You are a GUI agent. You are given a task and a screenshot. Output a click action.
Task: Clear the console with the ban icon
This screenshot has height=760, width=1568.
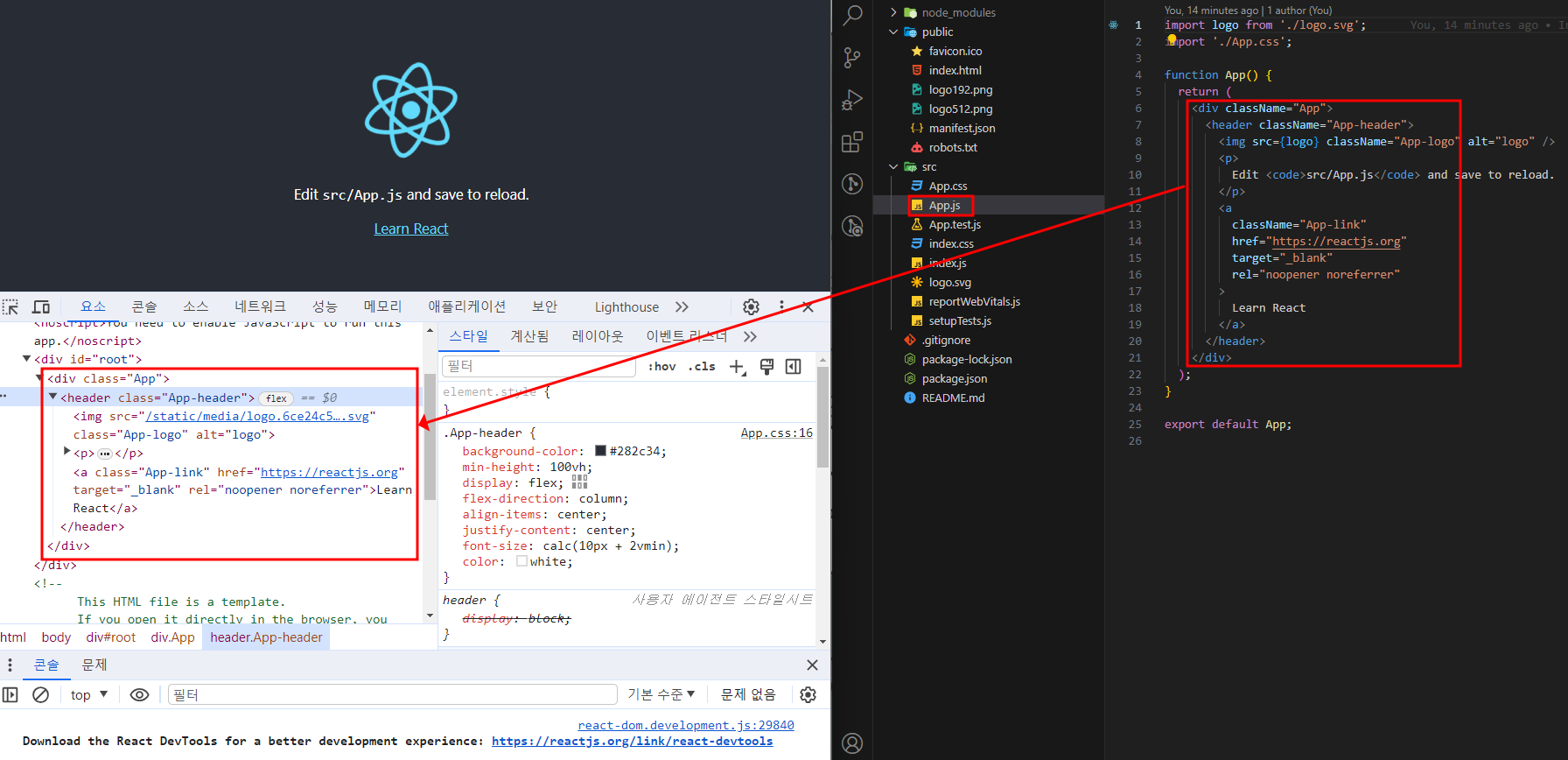[x=40, y=694]
